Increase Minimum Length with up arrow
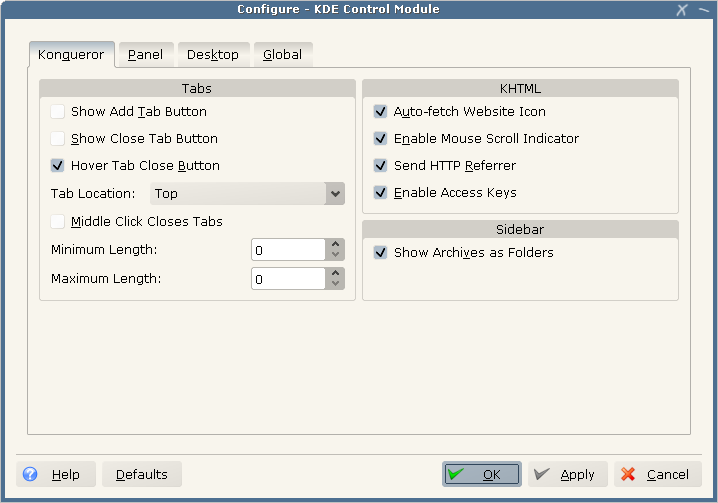 click(335, 244)
